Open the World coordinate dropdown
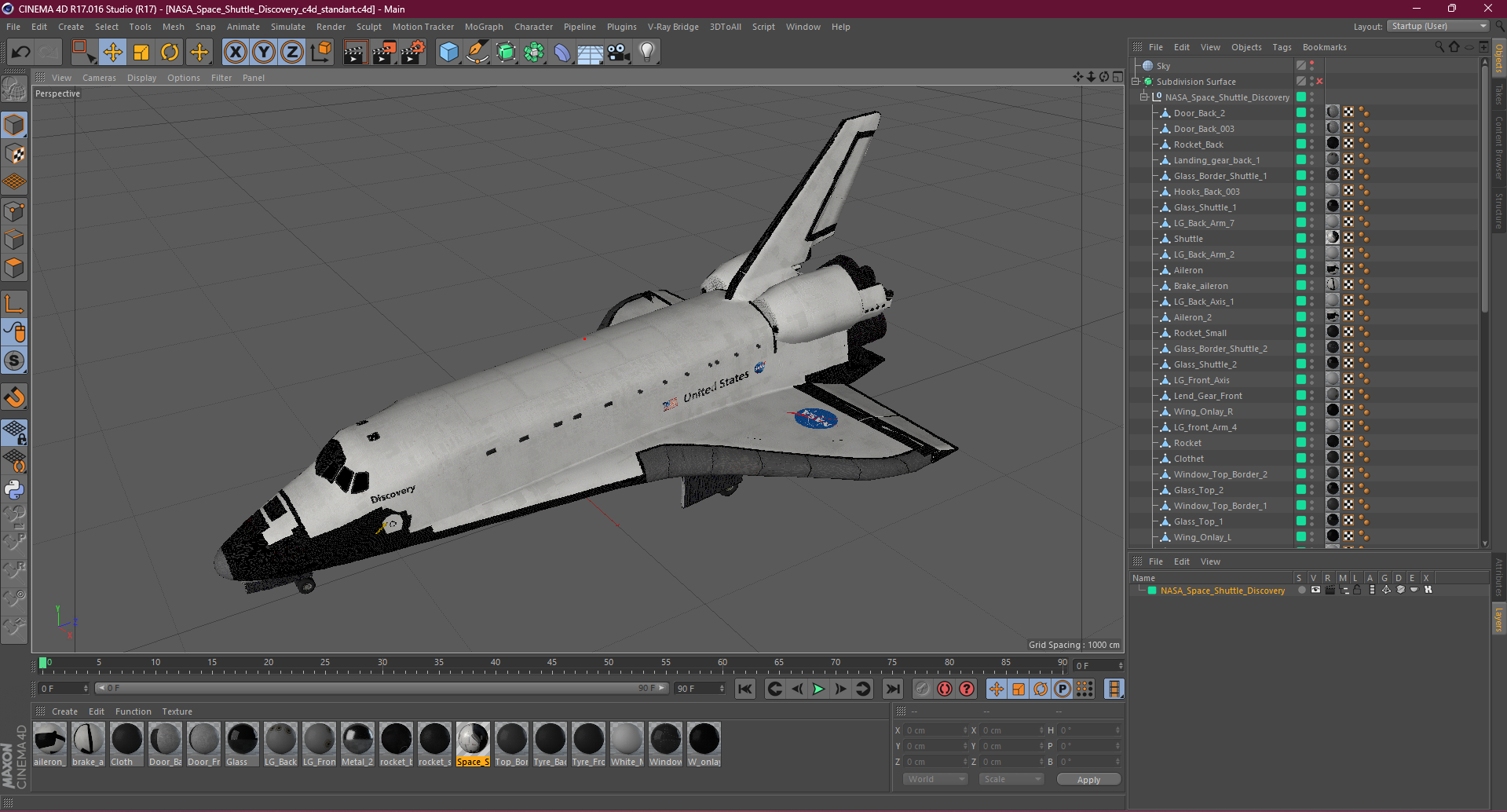Screen dimensions: 1507x812 935,779
